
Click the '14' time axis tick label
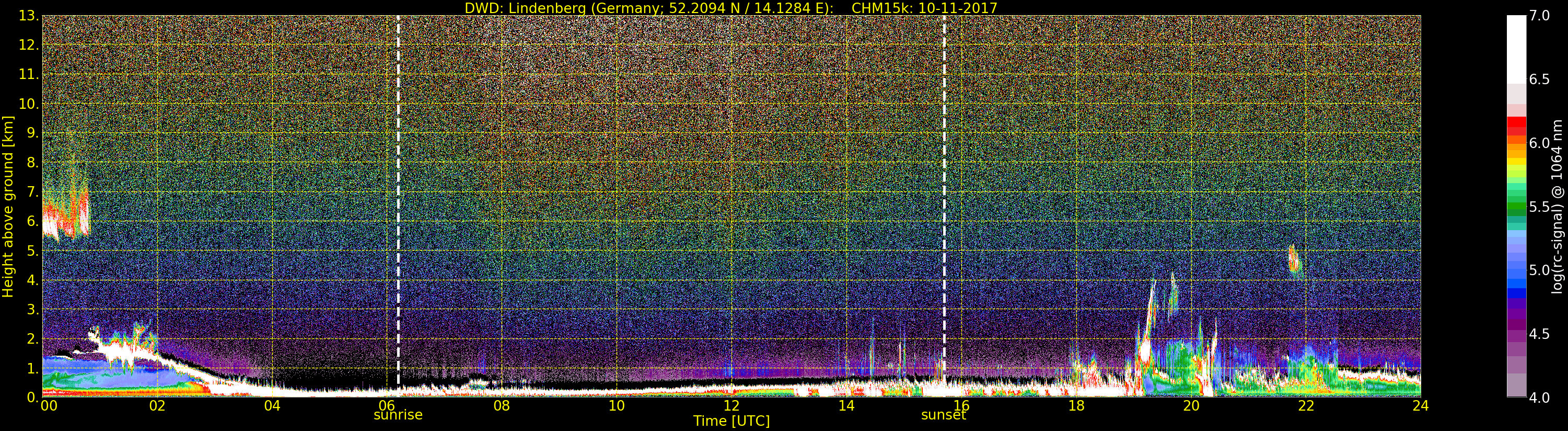pyautogui.click(x=846, y=405)
